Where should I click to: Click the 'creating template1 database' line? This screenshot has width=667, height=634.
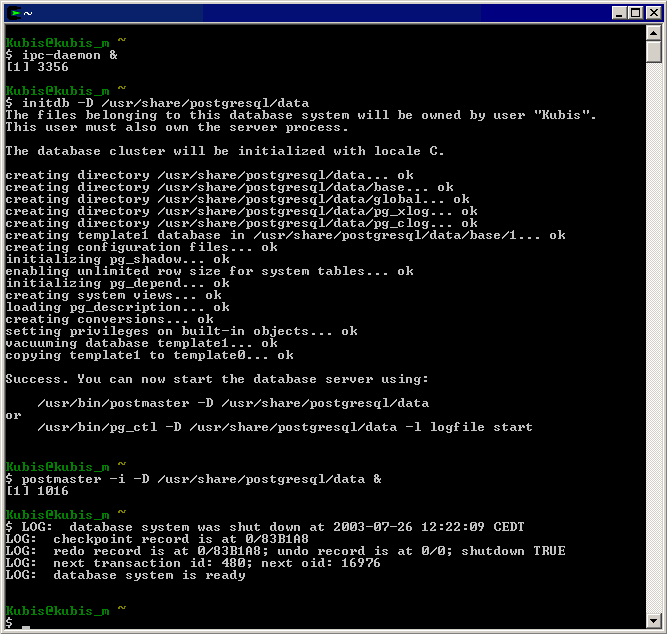[x=286, y=235]
